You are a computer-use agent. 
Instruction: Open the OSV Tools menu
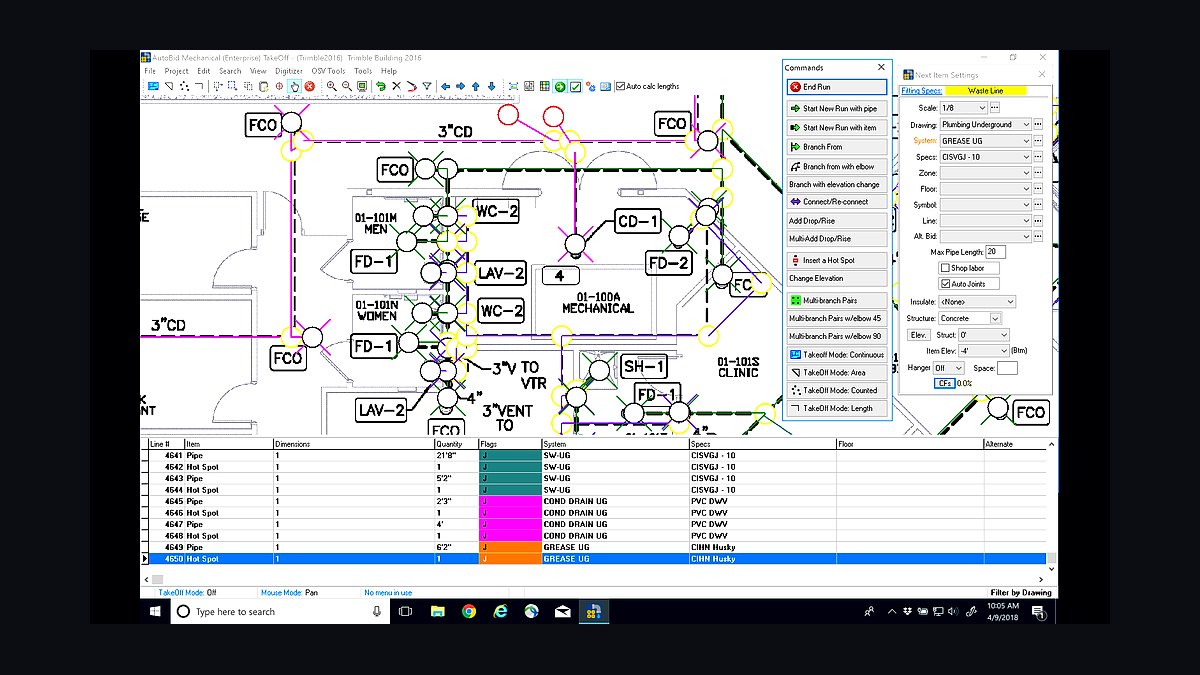point(328,71)
